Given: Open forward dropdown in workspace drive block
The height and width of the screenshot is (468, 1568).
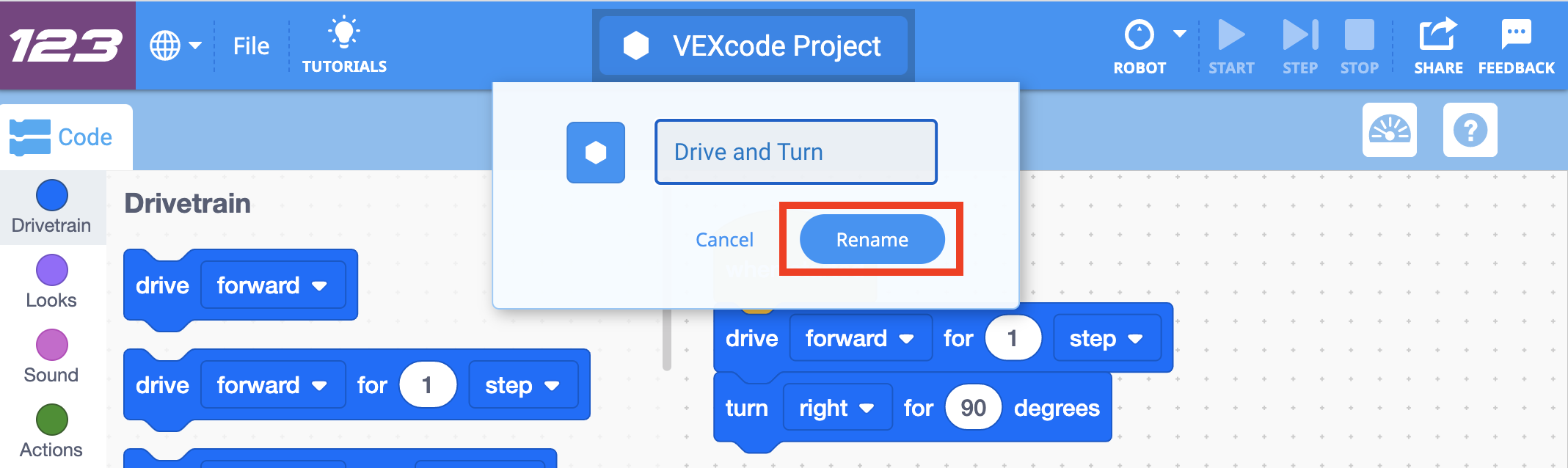Looking at the screenshot, I should point(861,338).
